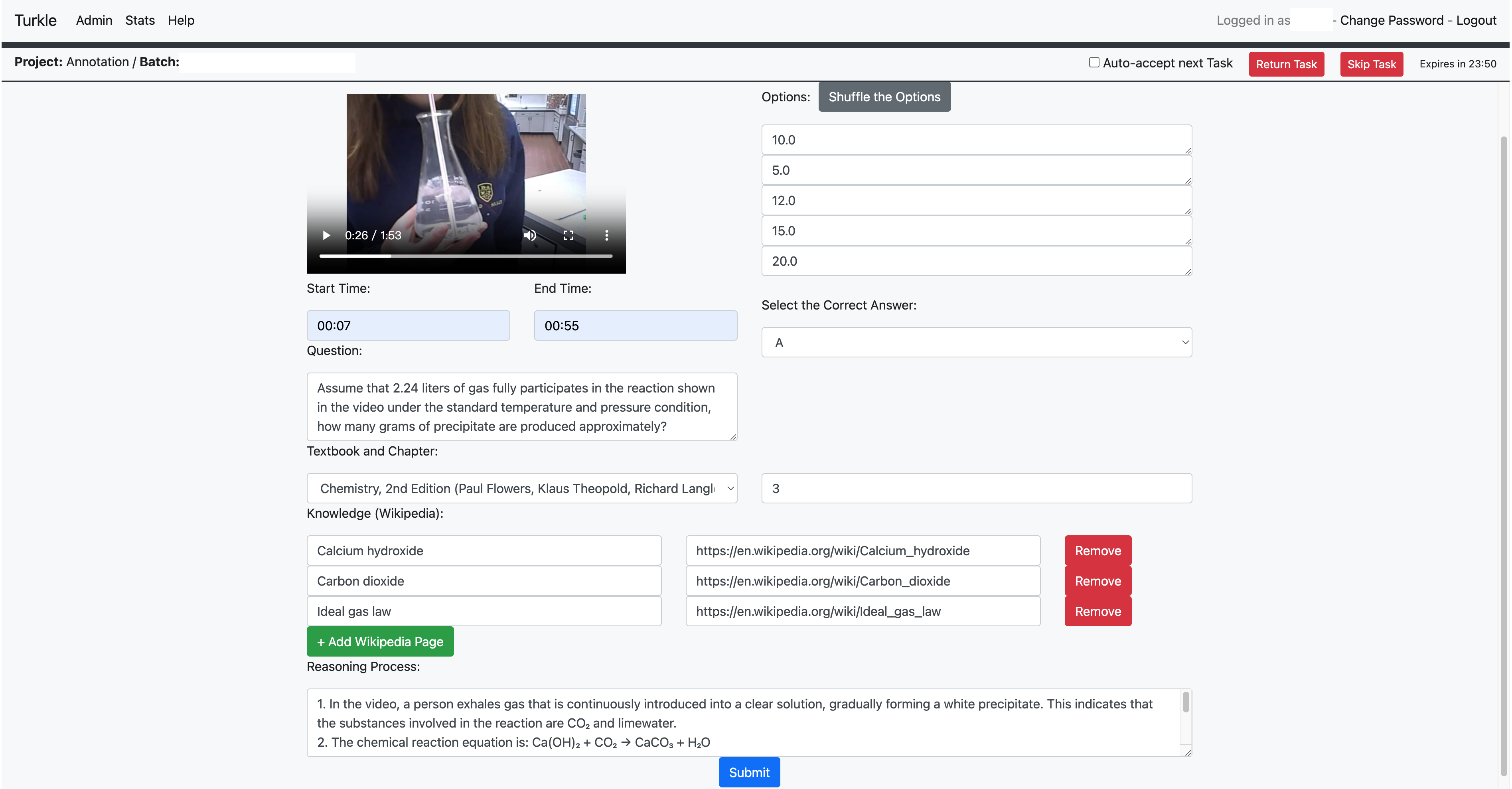Skip the current task

1371,64
